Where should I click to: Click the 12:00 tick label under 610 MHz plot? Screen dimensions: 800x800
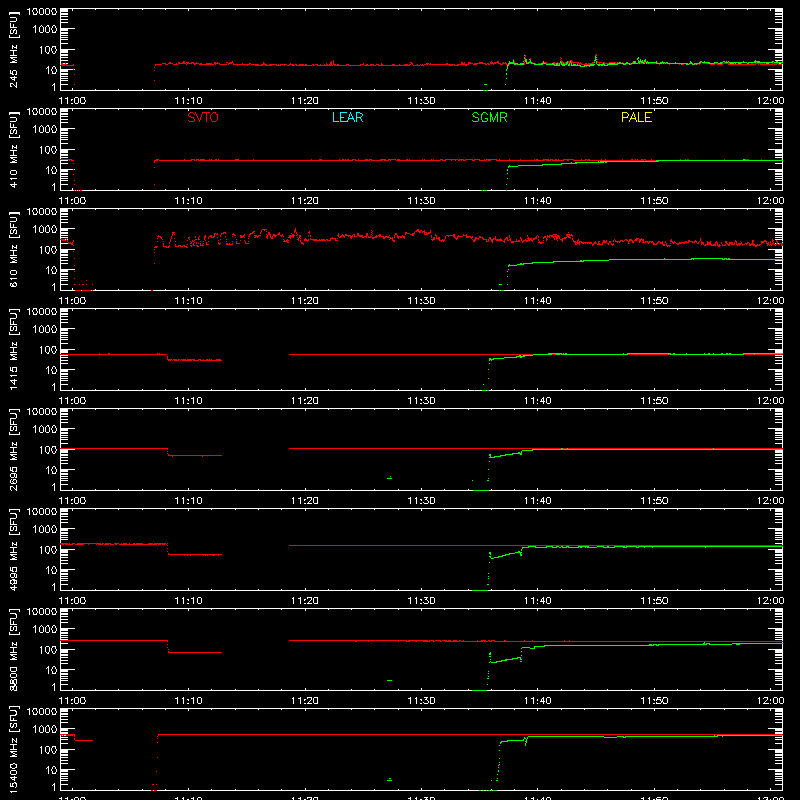(770, 301)
